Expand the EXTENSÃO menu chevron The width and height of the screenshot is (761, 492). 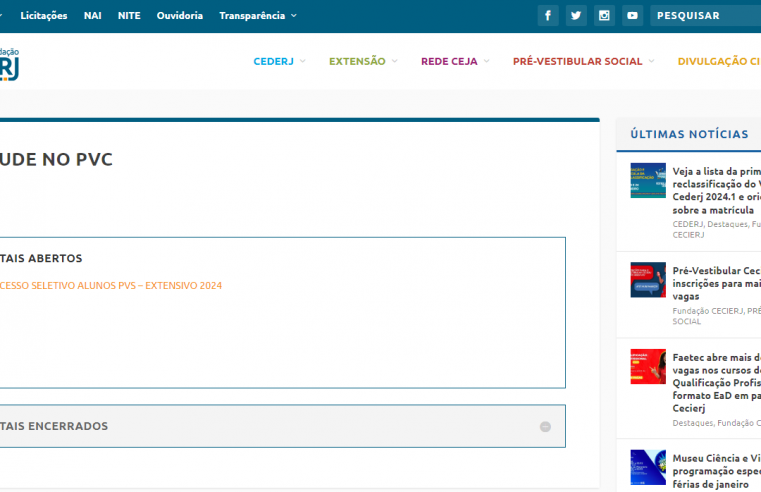point(395,61)
